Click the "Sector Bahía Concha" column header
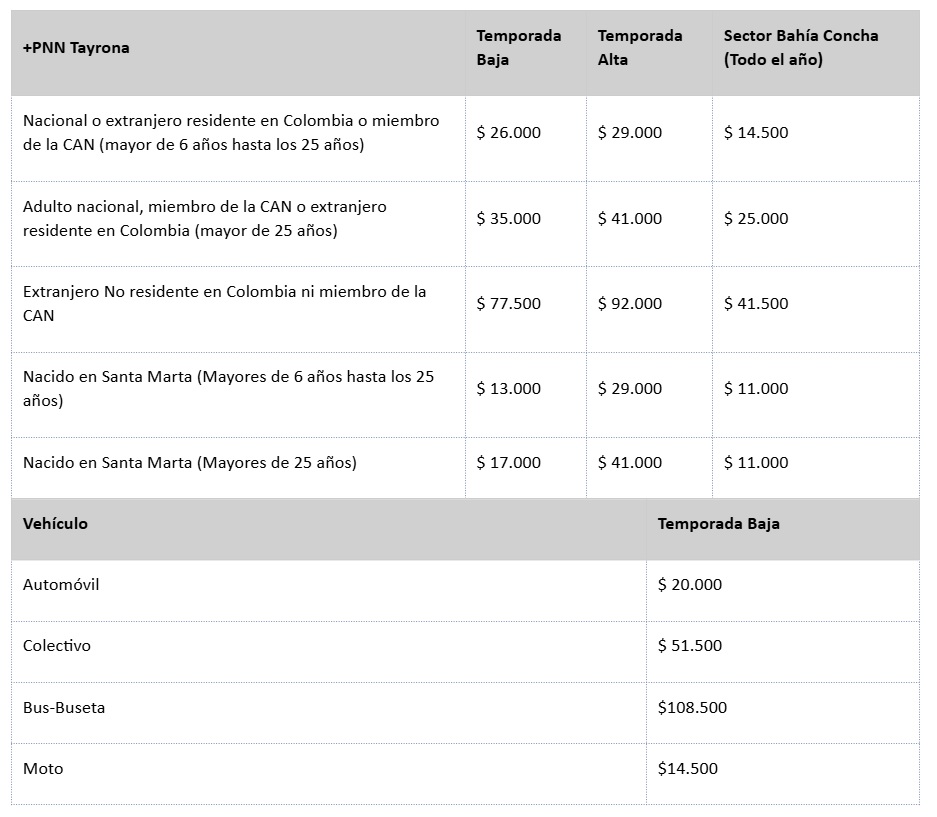This screenshot has width=937, height=817. pyautogui.click(x=801, y=48)
